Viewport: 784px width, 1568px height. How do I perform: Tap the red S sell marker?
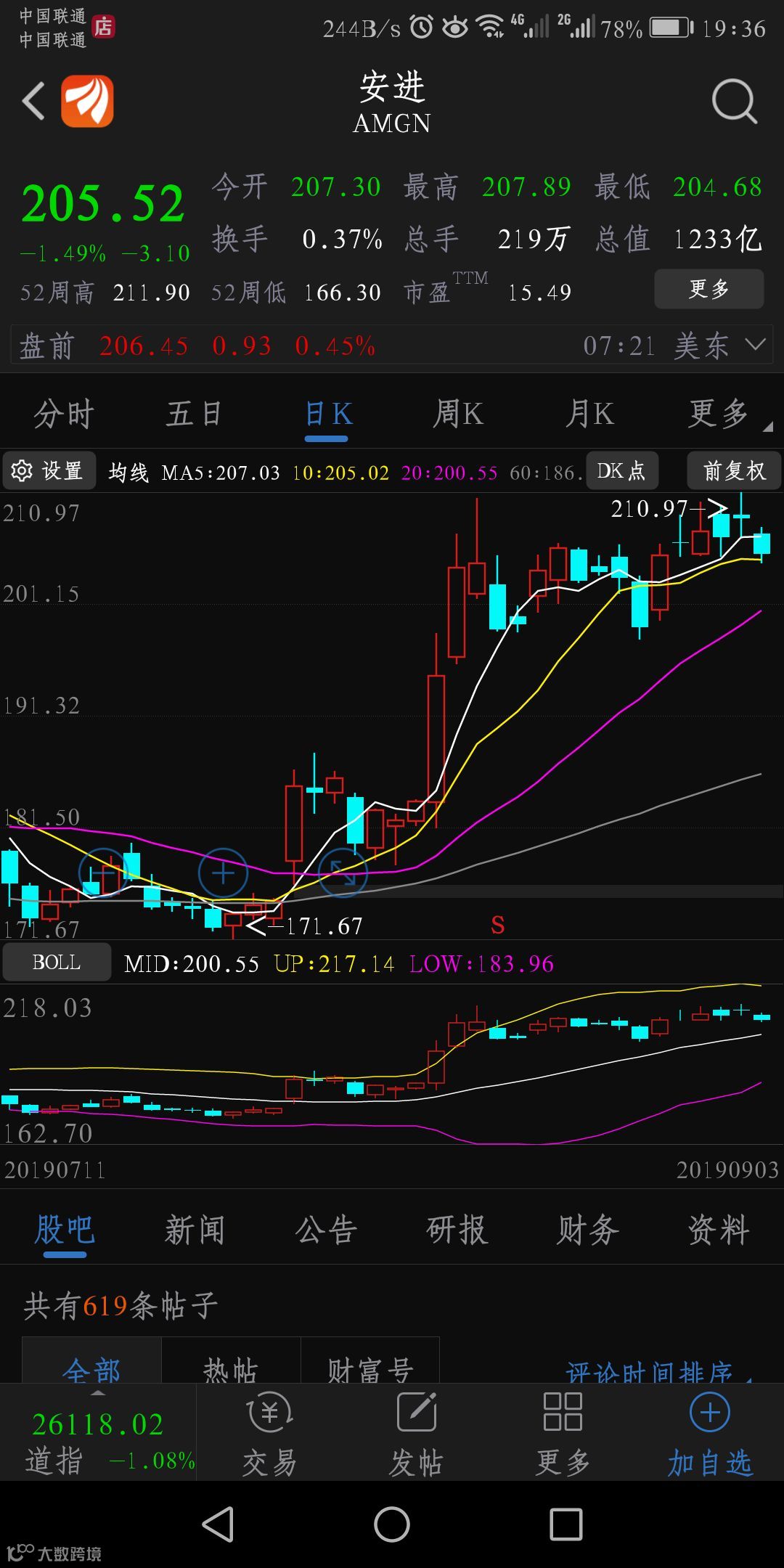click(497, 925)
